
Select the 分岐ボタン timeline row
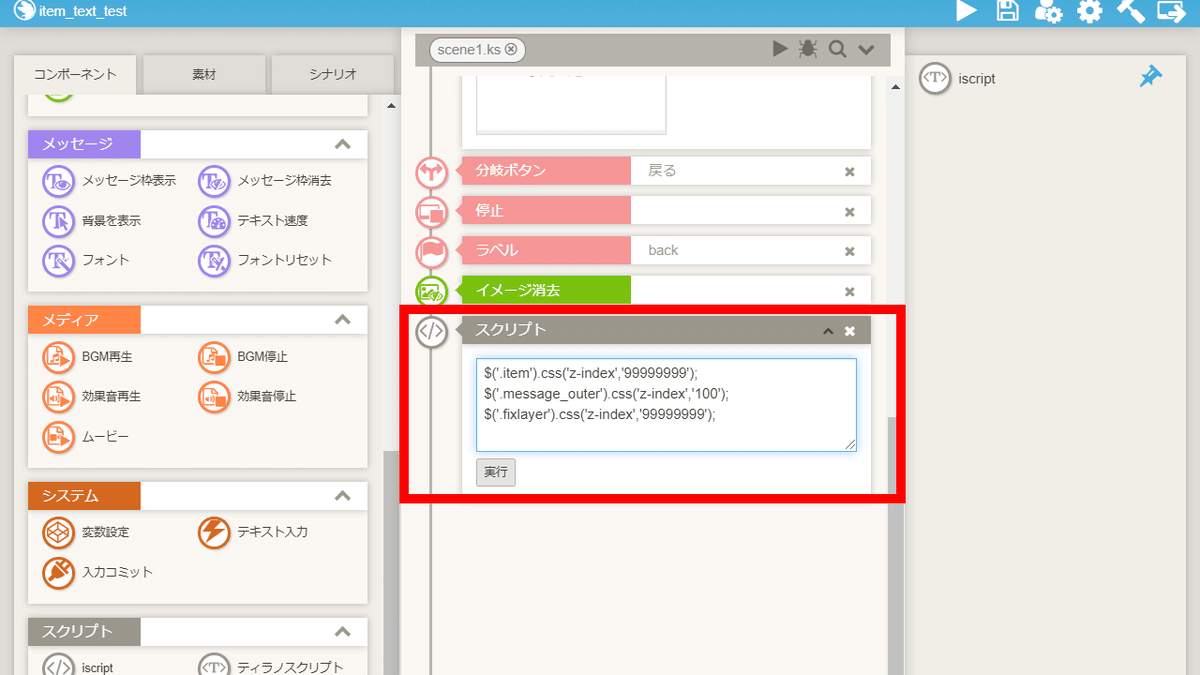click(666, 171)
